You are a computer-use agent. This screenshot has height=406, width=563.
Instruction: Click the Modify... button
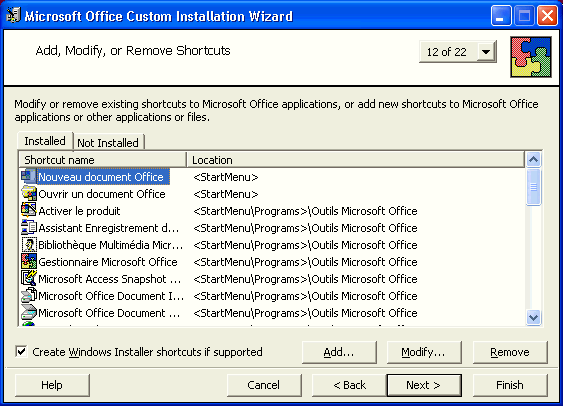click(x=424, y=352)
